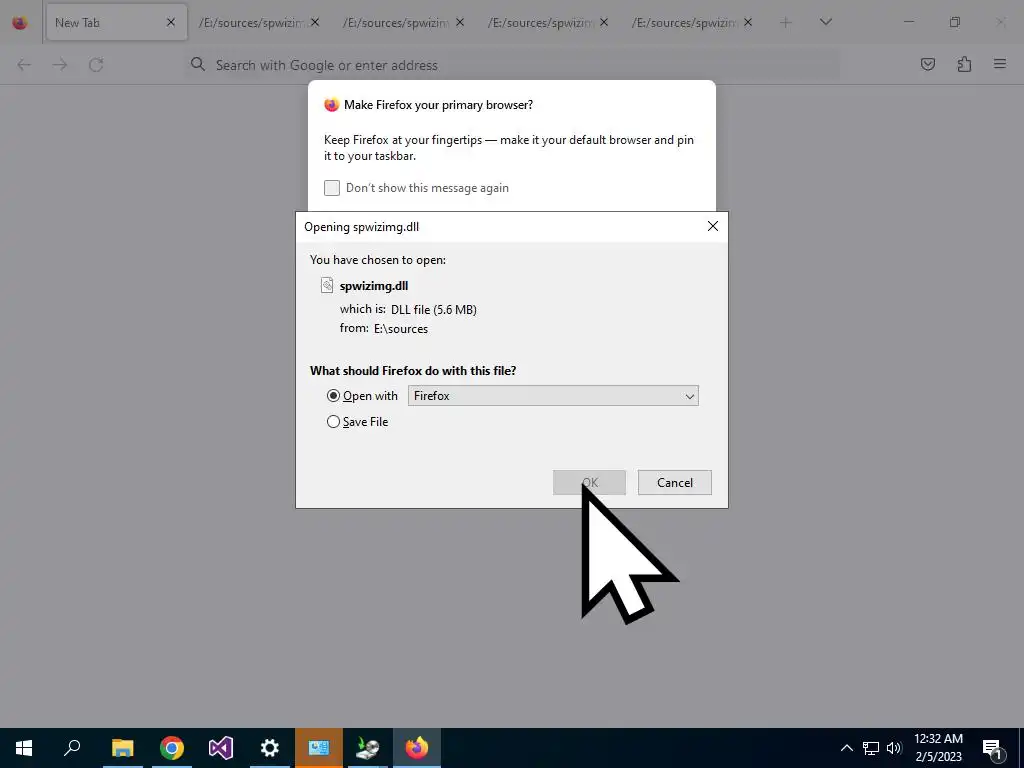Screen dimensions: 1024x768
Task: Click the search magnifier in address bar
Action: [197, 64]
